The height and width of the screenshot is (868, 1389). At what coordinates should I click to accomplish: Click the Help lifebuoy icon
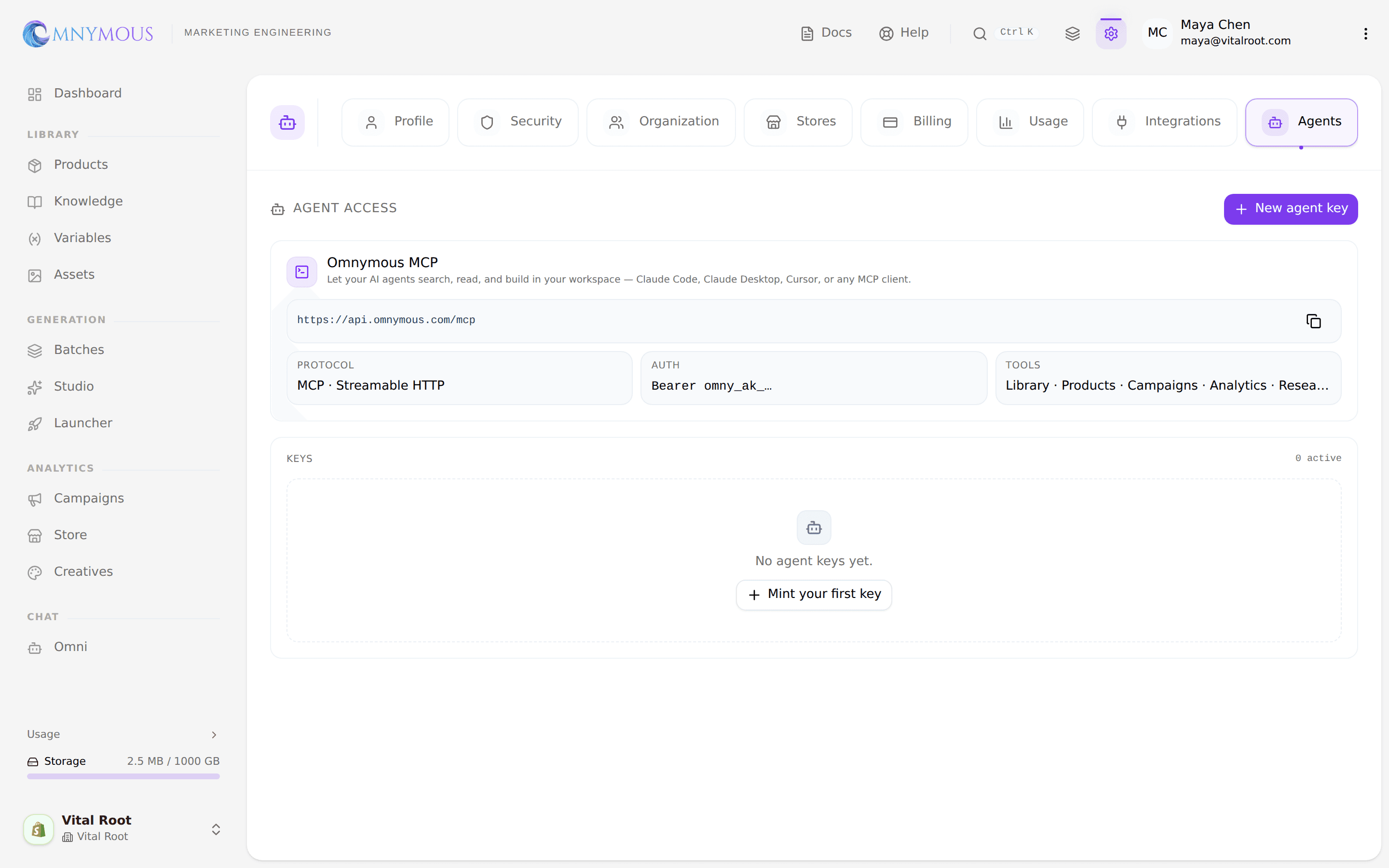[886, 34]
